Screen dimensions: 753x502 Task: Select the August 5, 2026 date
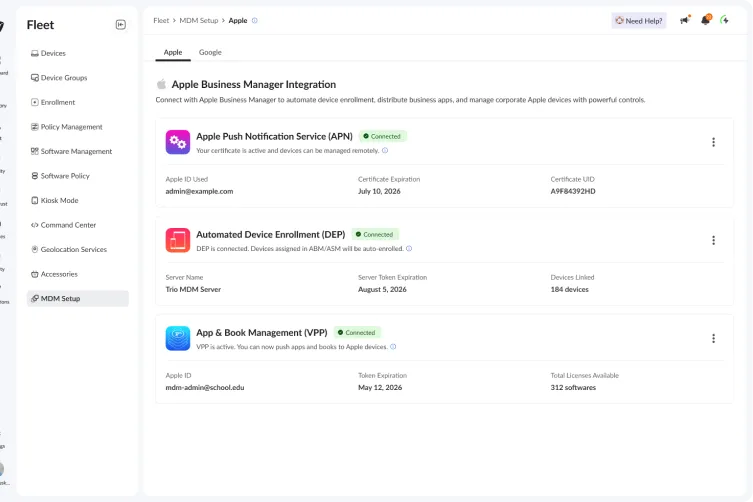[382, 289]
